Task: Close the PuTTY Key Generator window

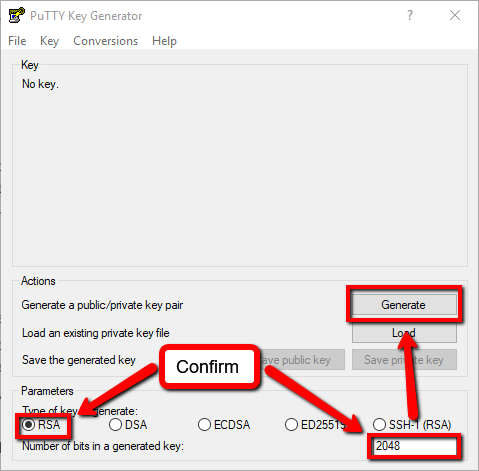Action: click(x=455, y=15)
